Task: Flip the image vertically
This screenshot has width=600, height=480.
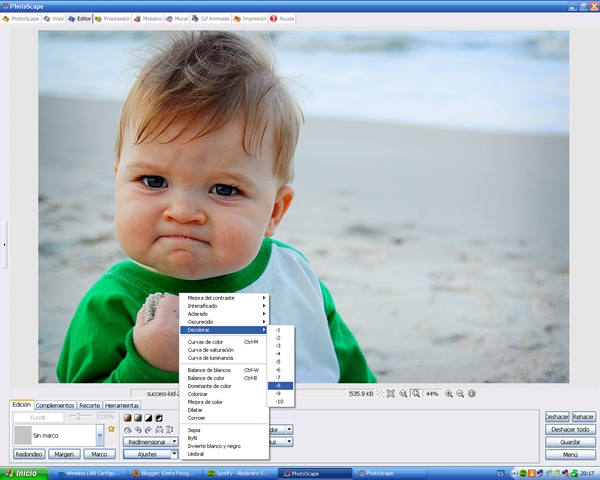Action: pos(170,430)
